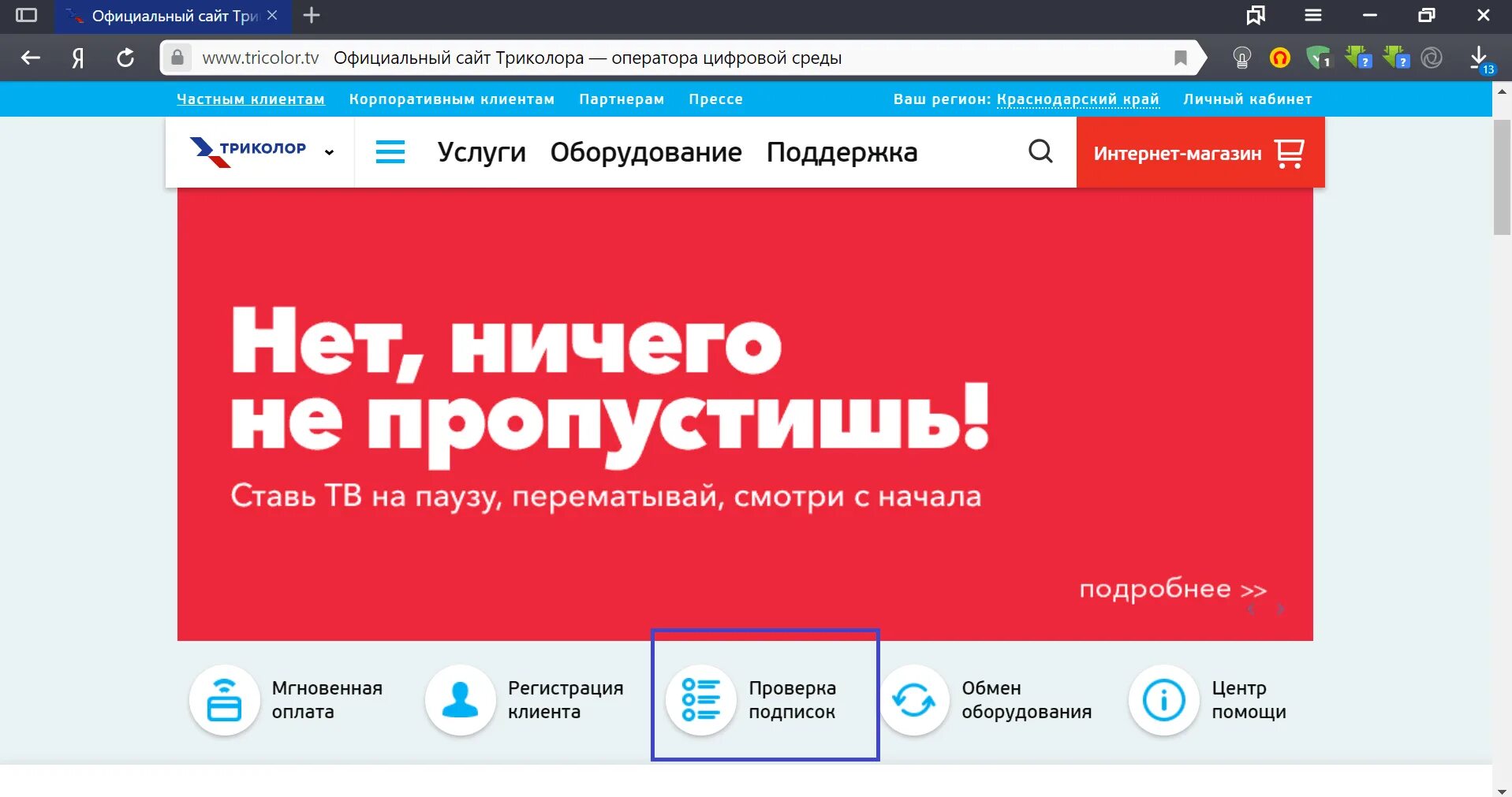Open Прессе section
Screen dimensions: 1512x797
(715, 99)
